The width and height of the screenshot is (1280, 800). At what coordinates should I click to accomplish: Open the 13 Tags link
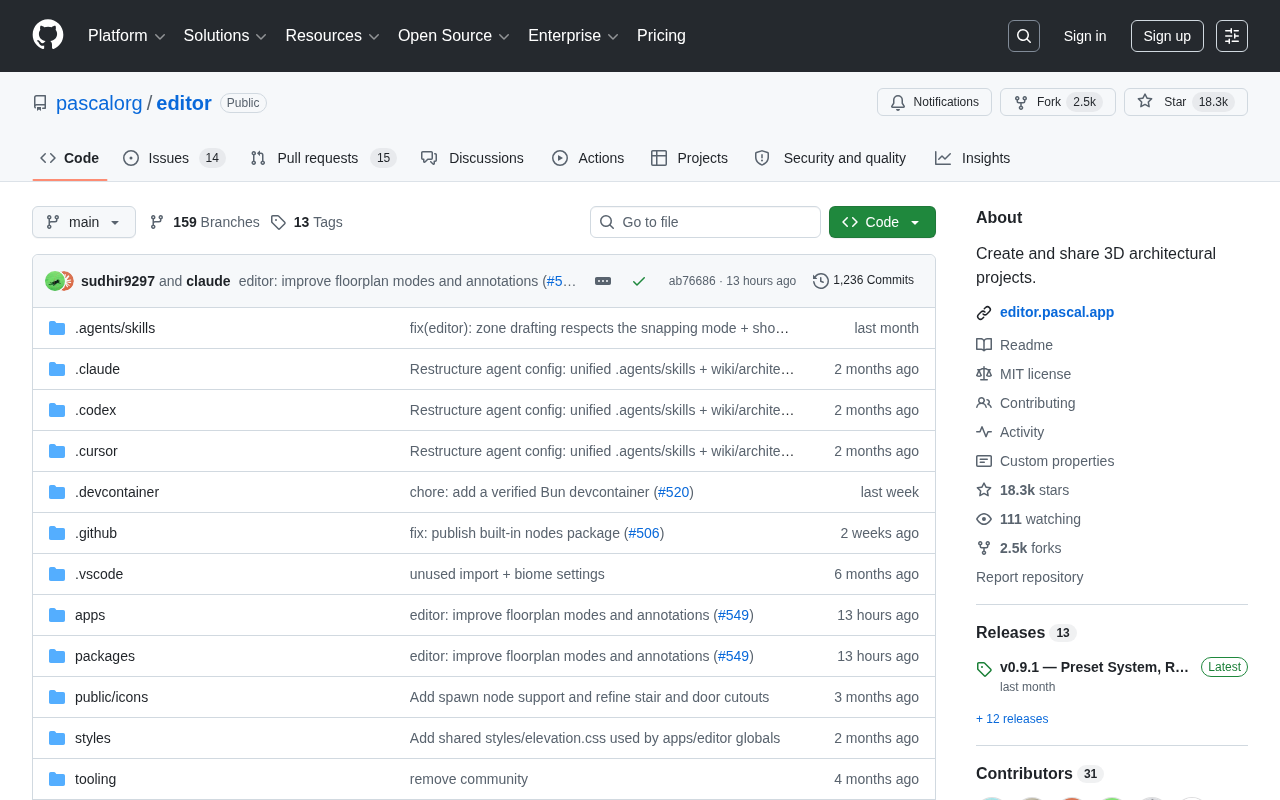tap(307, 222)
